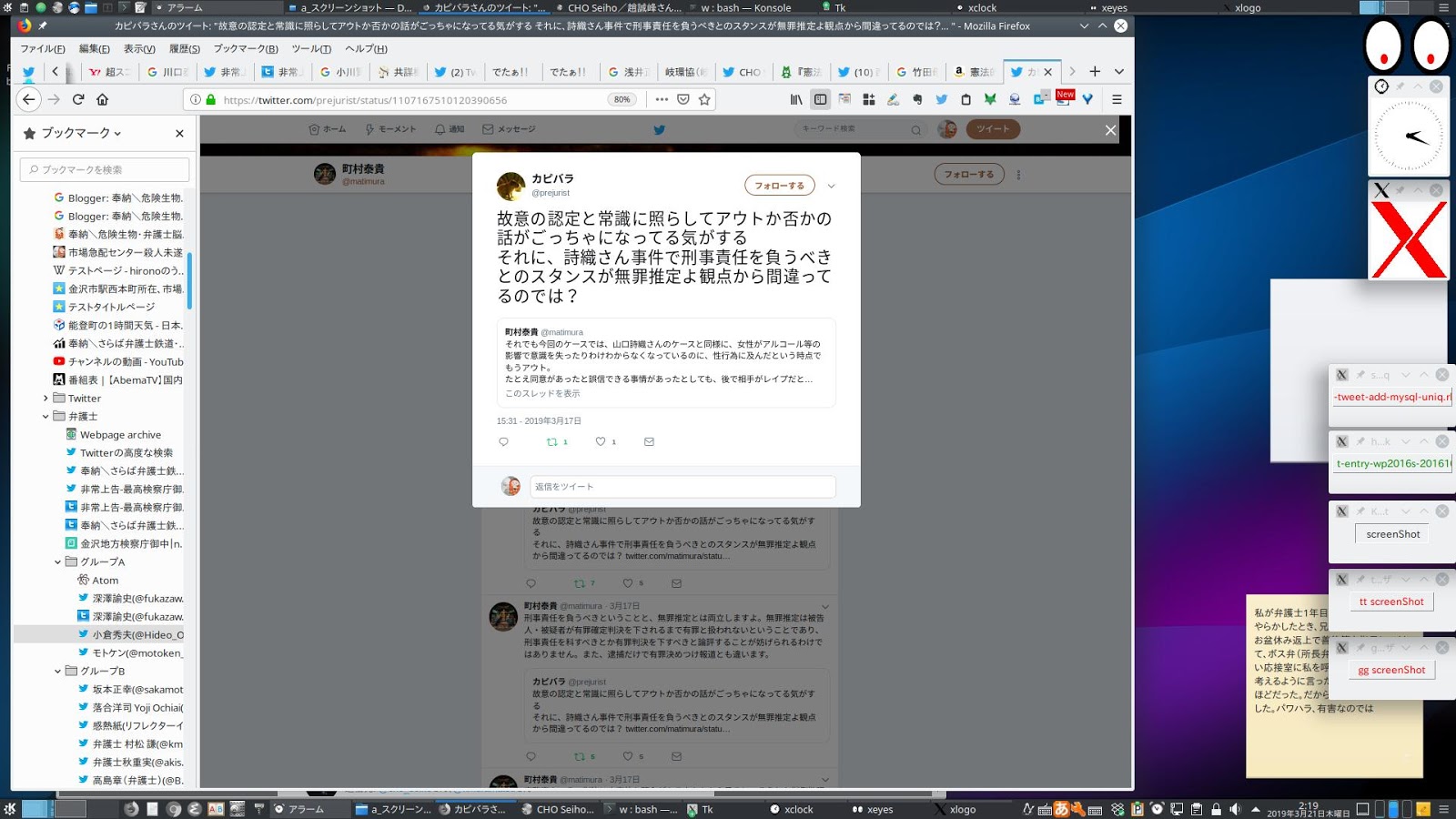Open the Firefox home page button
The image size is (1456, 819).
point(103,99)
